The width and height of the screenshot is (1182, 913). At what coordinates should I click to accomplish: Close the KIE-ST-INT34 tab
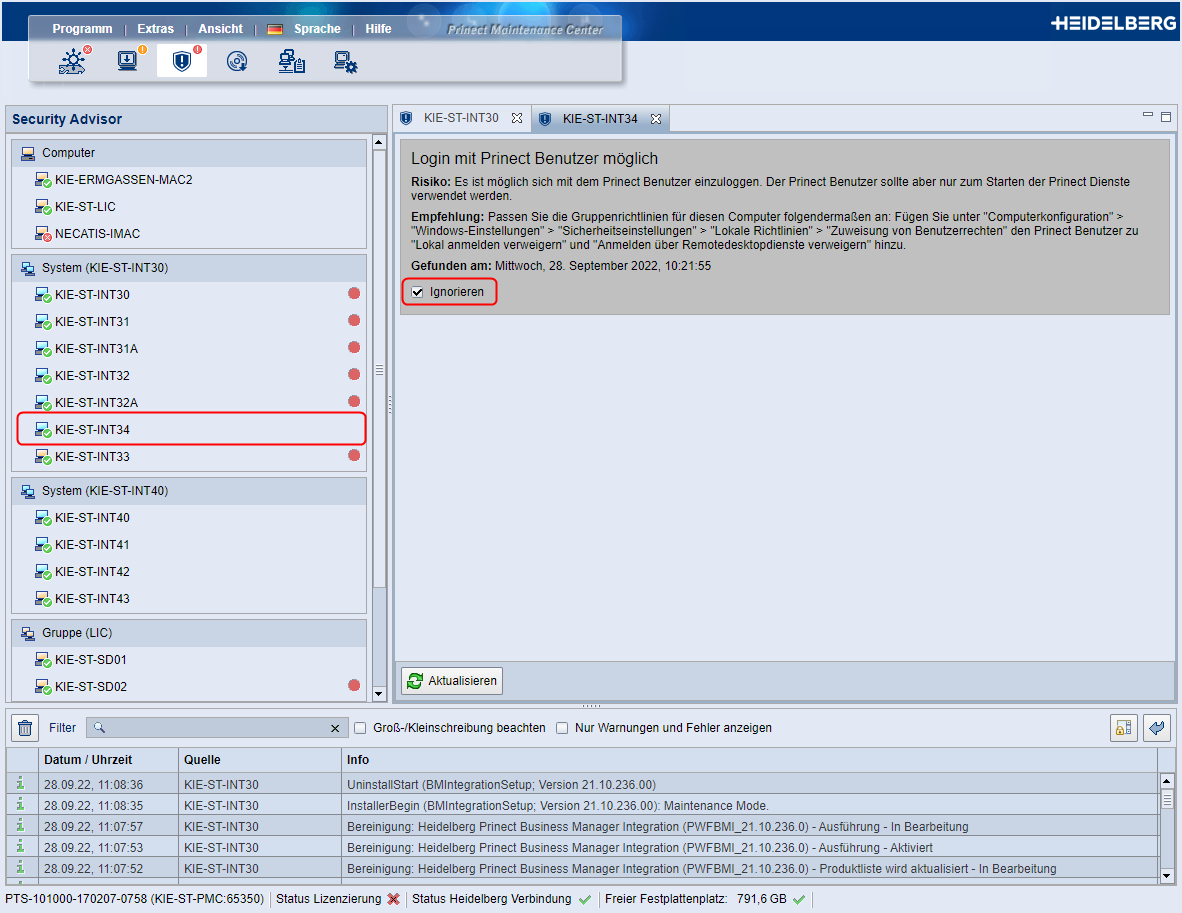[656, 119]
